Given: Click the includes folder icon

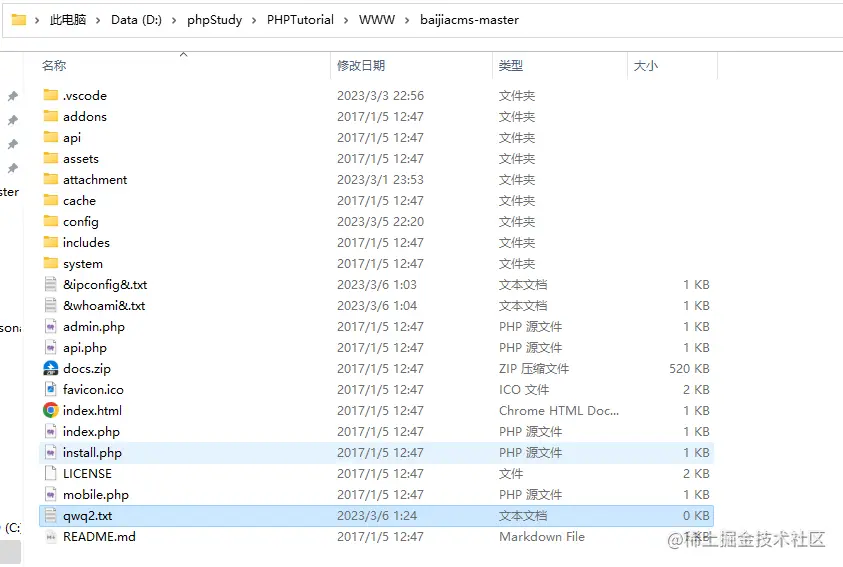Looking at the screenshot, I should click(x=51, y=242).
